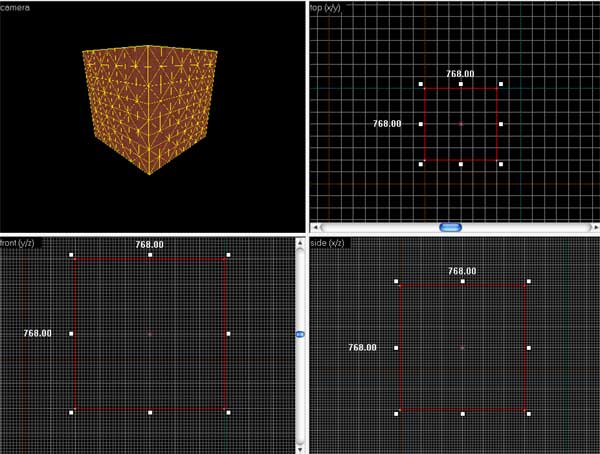Click the right-middle handle in top view

(x=500, y=124)
